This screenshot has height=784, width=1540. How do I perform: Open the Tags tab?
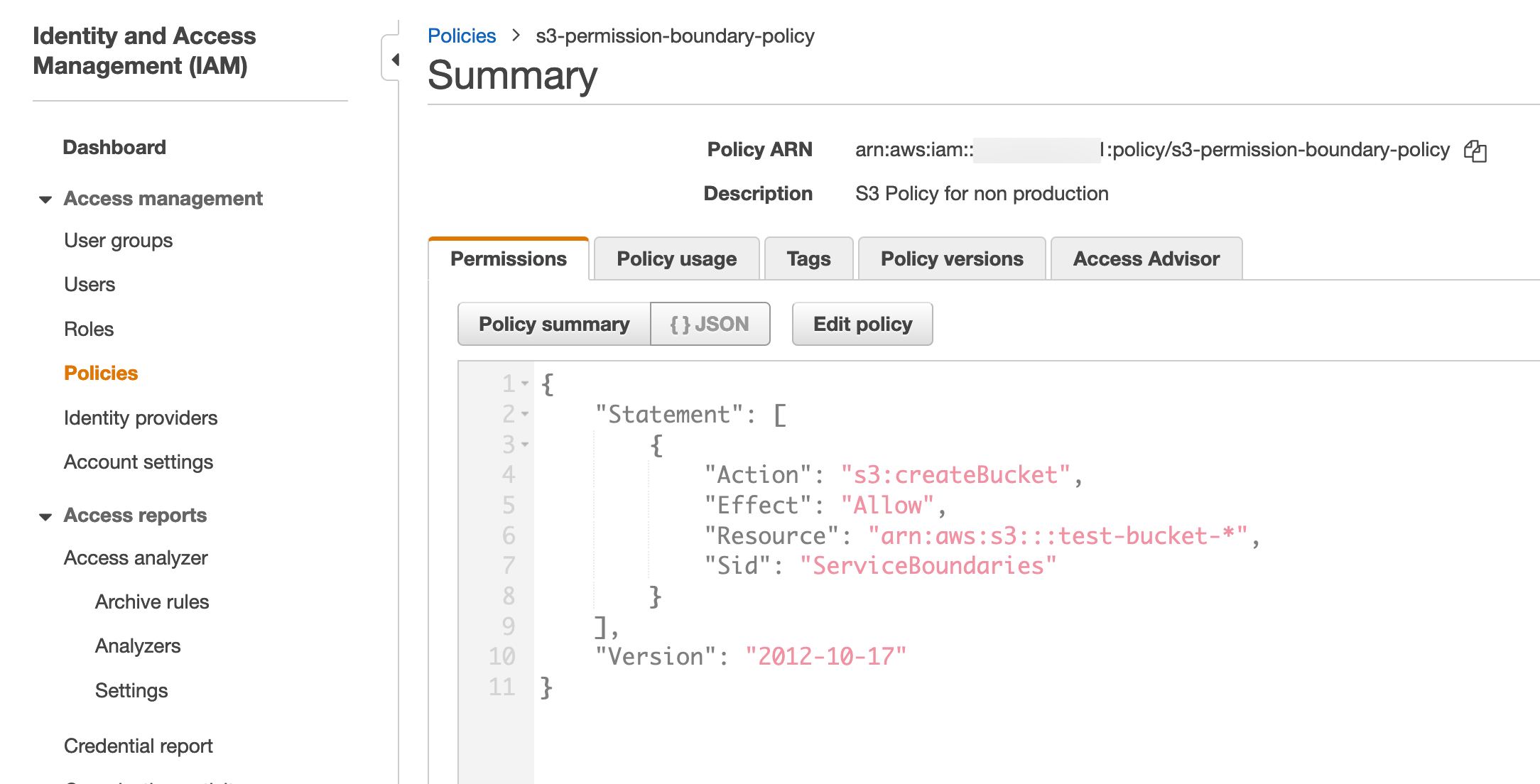pyautogui.click(x=808, y=259)
